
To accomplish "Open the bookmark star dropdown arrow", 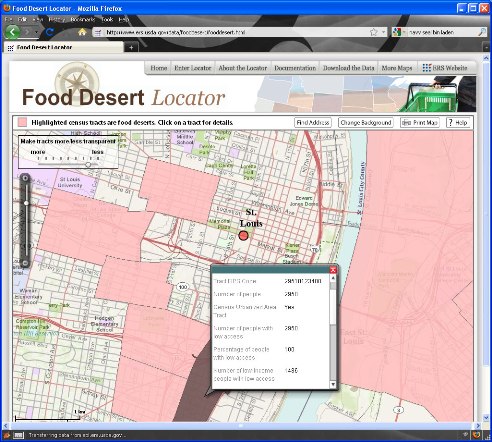I will point(384,32).
